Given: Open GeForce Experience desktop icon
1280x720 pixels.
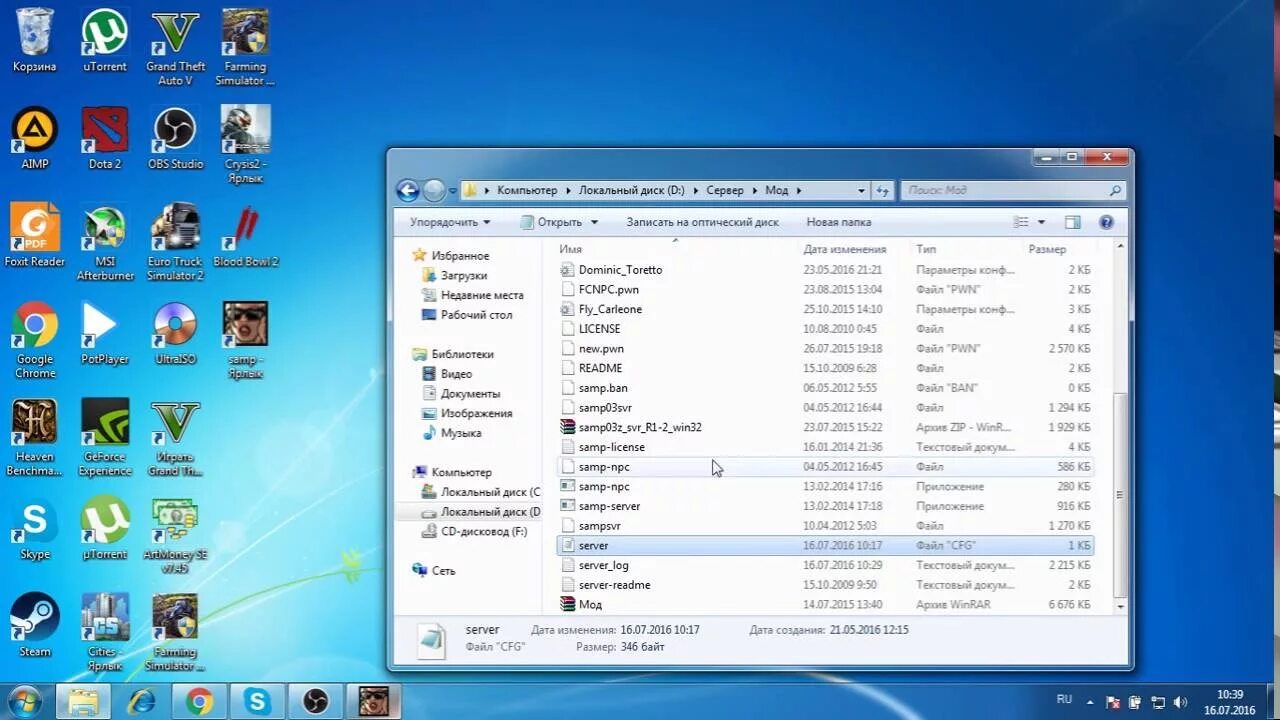Looking at the screenshot, I should 105,438.
